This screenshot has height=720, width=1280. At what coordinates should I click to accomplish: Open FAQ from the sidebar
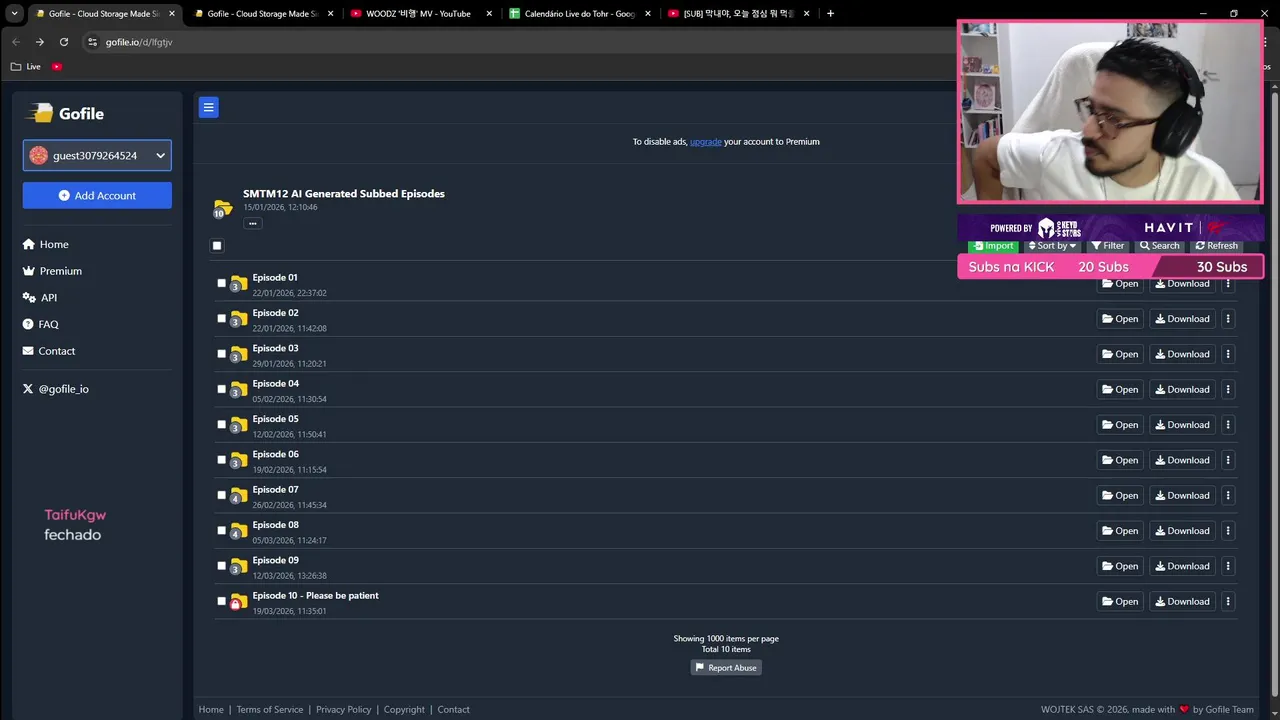pyautogui.click(x=41, y=324)
